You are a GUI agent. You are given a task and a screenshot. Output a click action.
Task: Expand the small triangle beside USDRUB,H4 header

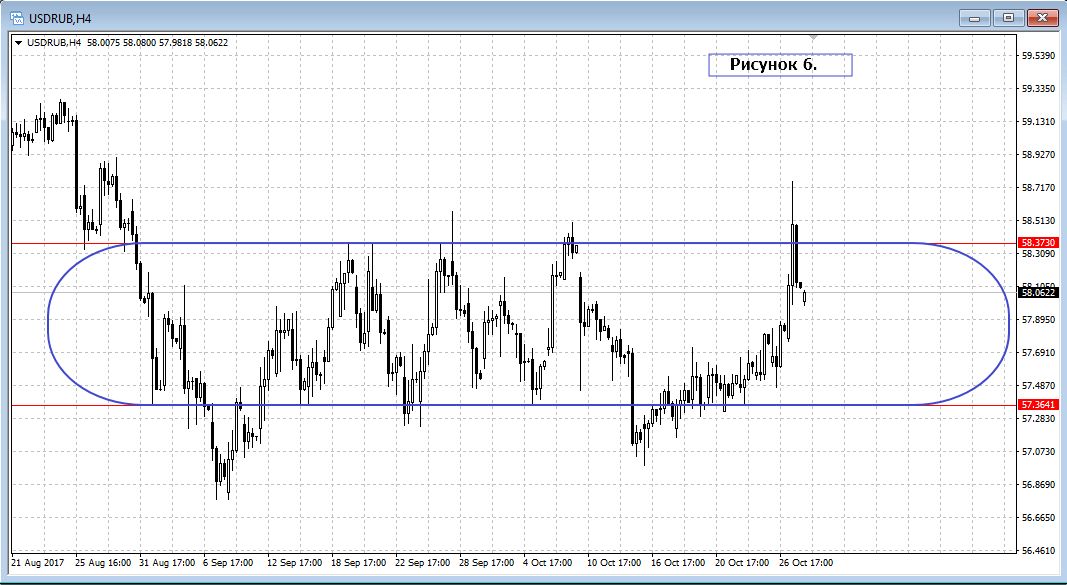(x=18, y=42)
